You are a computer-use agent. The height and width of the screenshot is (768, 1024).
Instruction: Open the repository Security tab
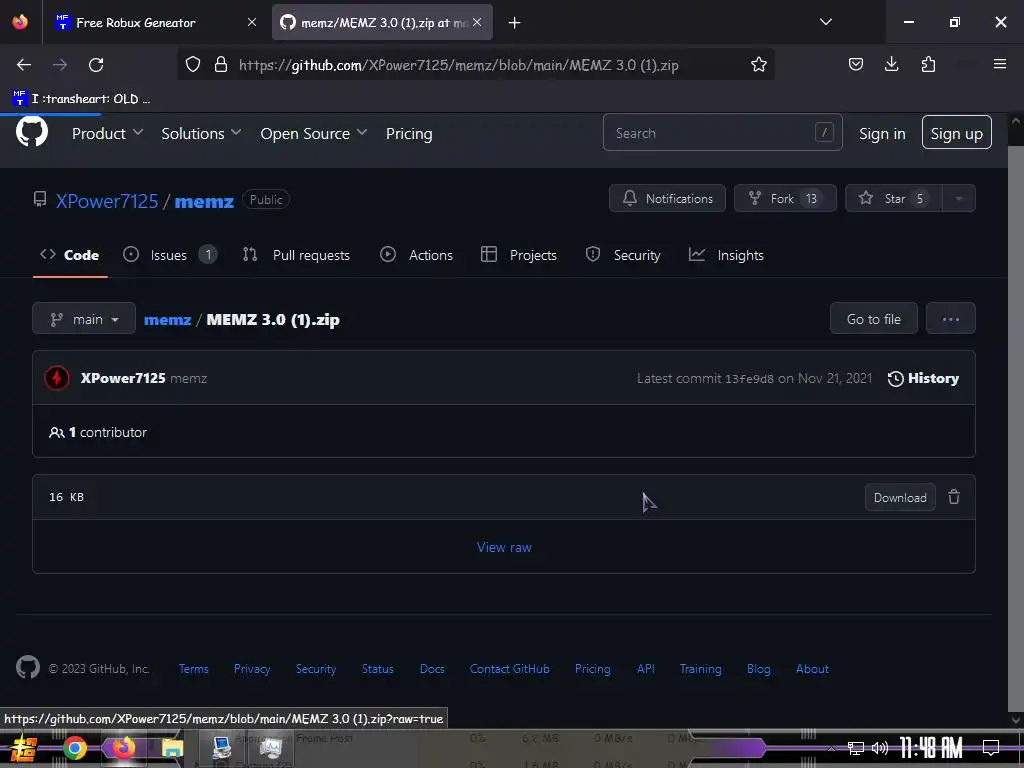(x=623, y=255)
